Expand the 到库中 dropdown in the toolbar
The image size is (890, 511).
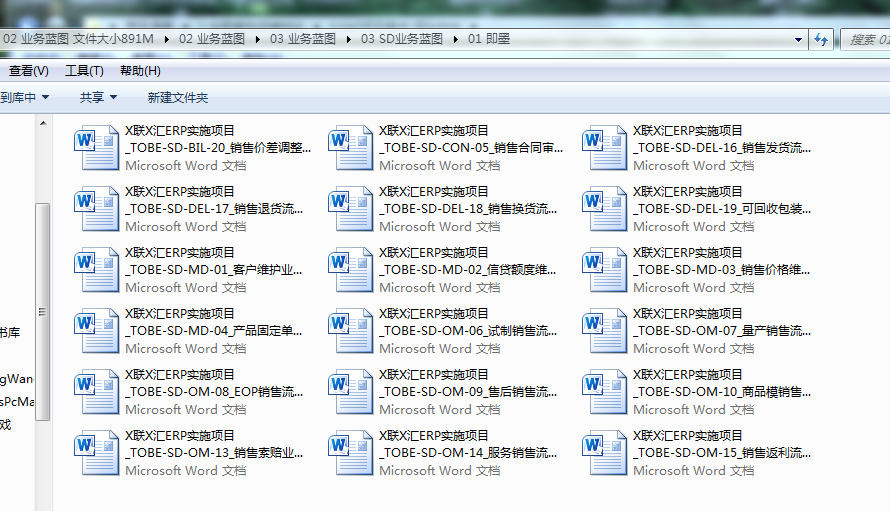(24, 97)
